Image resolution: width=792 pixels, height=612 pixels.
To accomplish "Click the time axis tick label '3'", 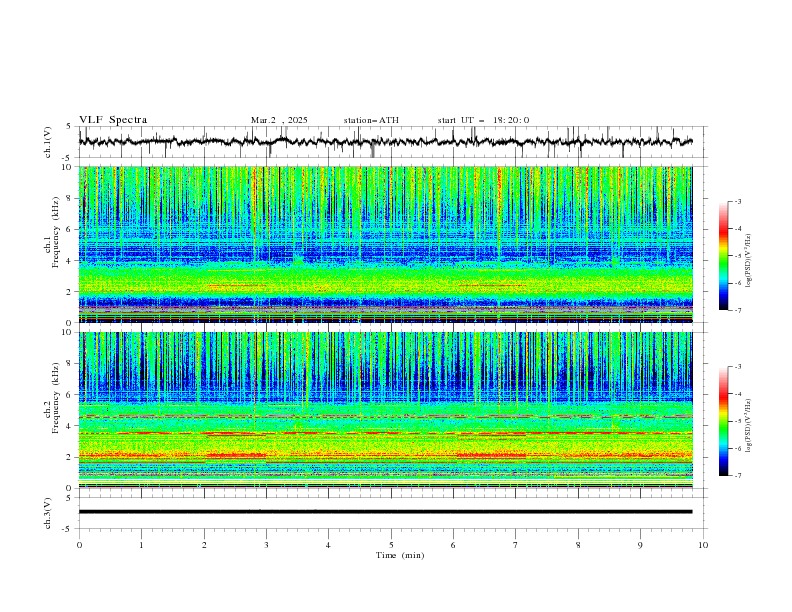I will click(266, 545).
